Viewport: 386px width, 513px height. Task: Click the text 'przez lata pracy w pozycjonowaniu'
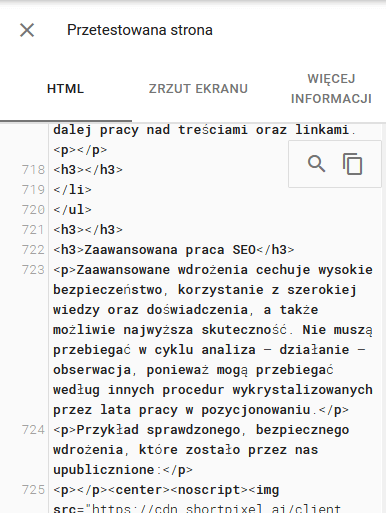pyautogui.click(x=182, y=410)
